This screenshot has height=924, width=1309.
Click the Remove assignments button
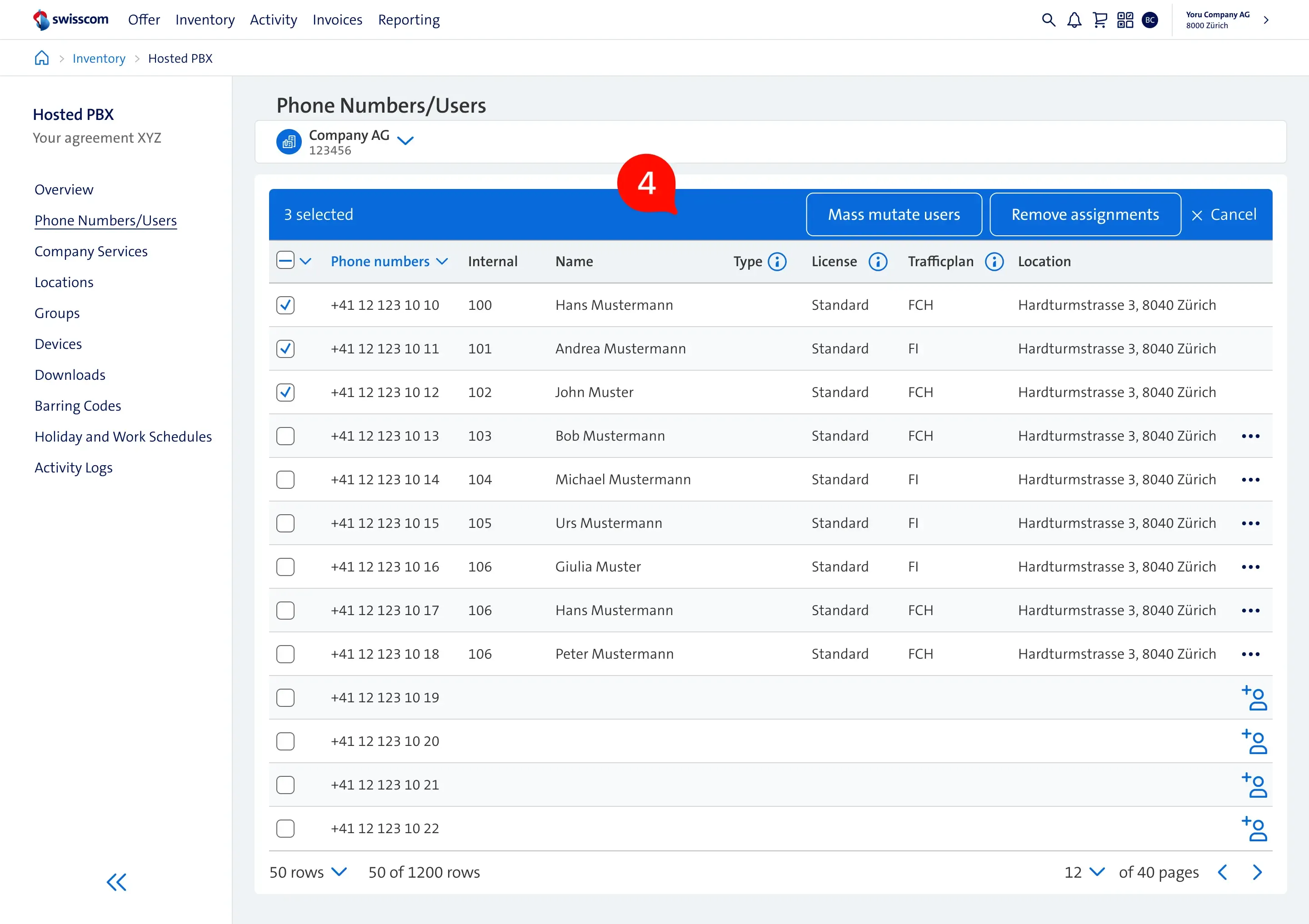coord(1084,214)
